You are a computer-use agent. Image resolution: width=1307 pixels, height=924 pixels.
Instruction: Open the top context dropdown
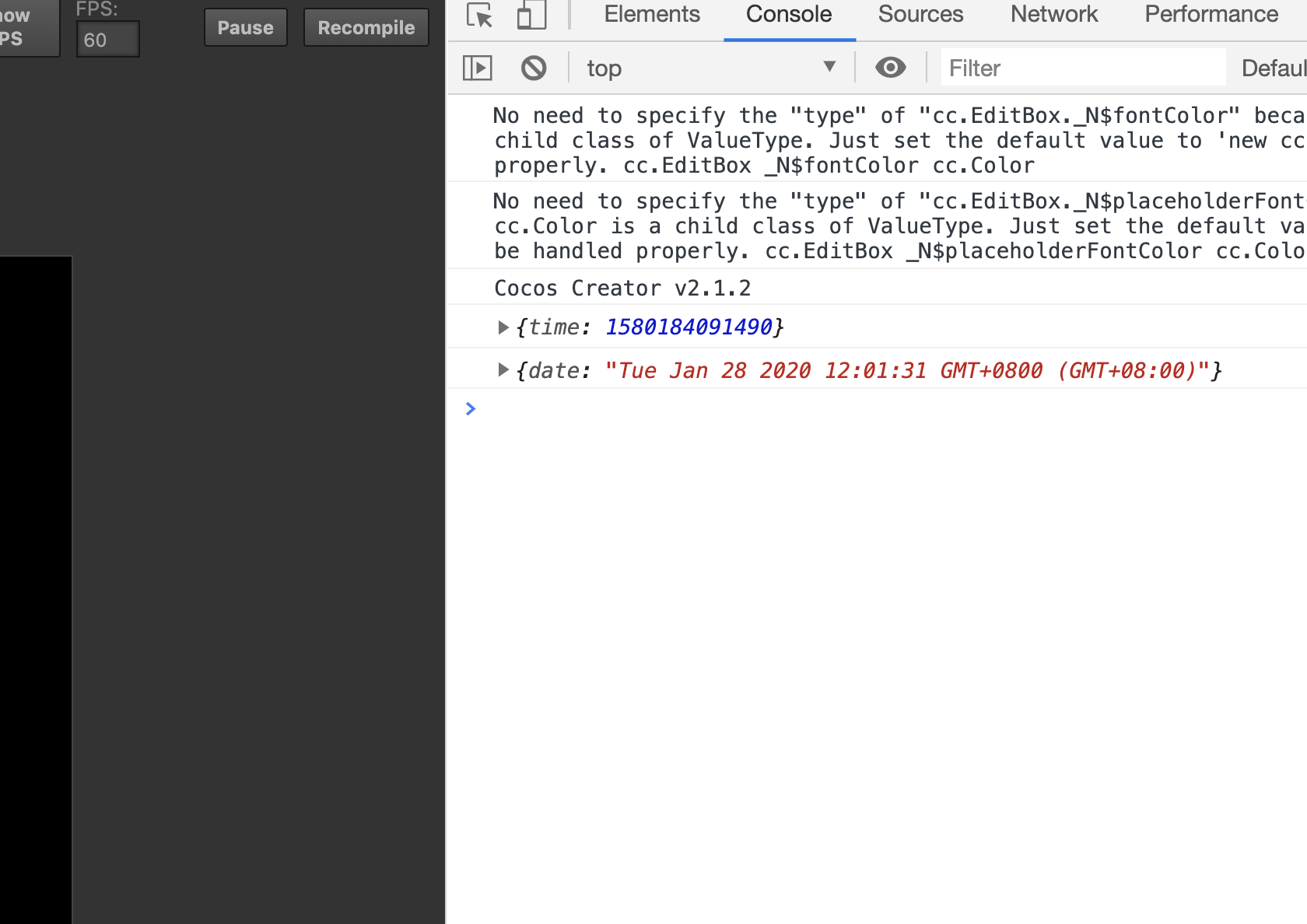[x=711, y=68]
